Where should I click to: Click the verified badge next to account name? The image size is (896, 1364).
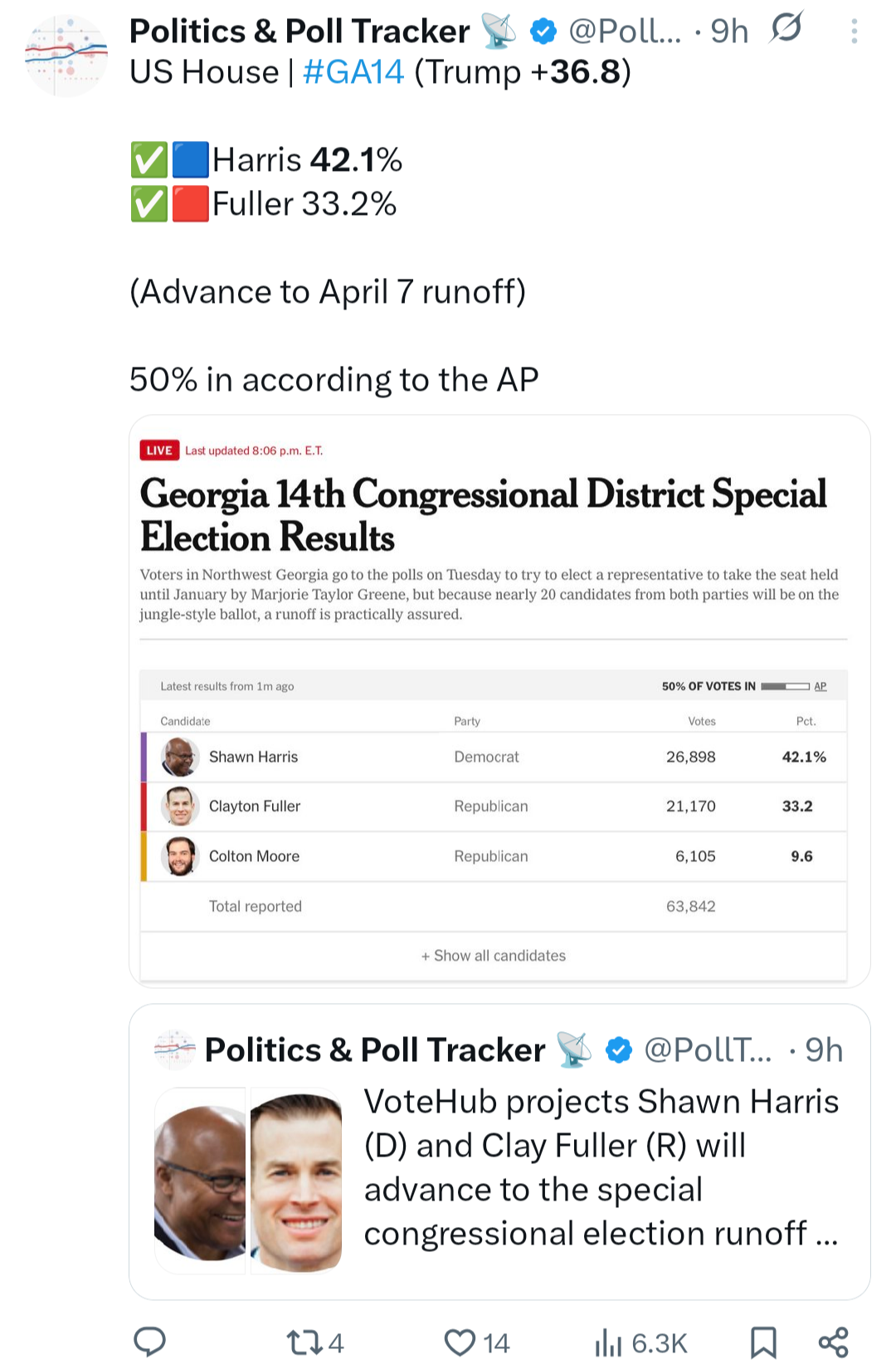[543, 32]
